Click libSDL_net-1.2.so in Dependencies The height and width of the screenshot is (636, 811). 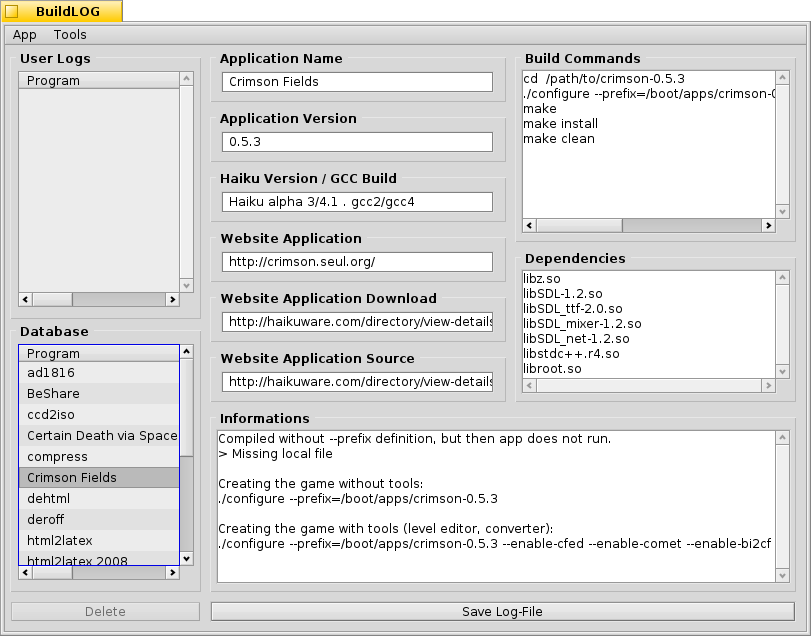point(577,339)
